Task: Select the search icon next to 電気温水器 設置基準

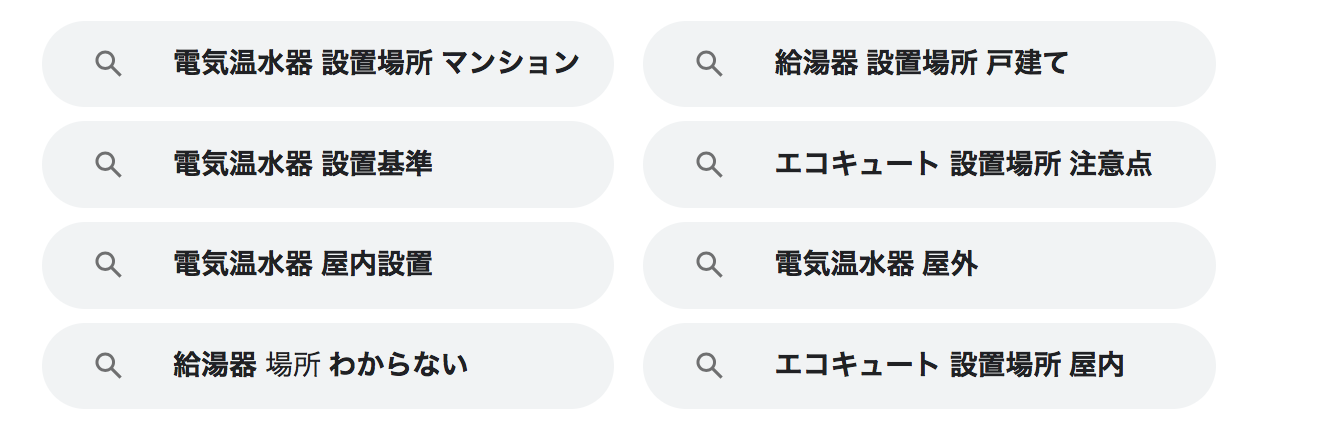Action: 108,164
